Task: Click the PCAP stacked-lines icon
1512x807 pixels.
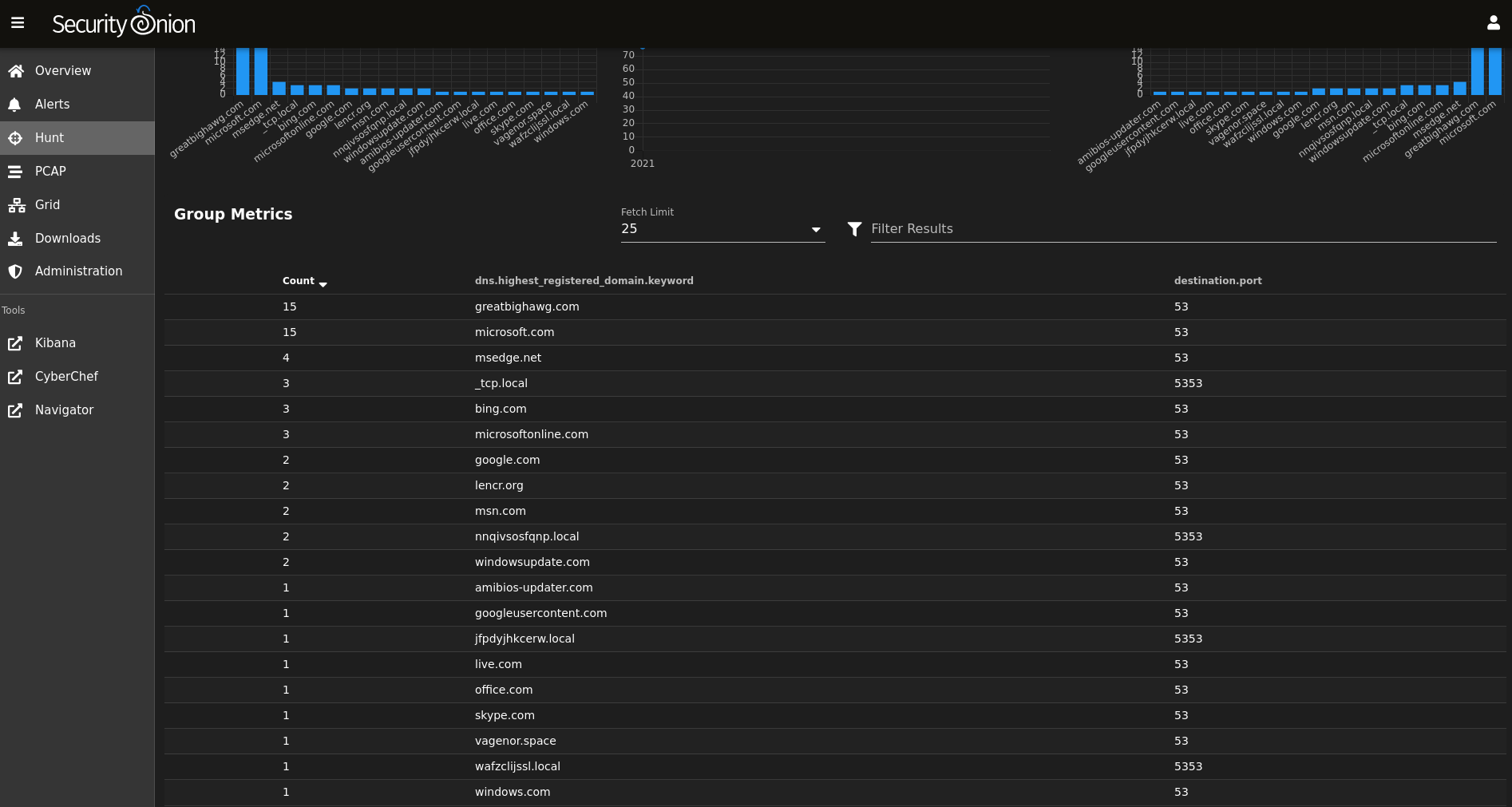Action: [15, 172]
